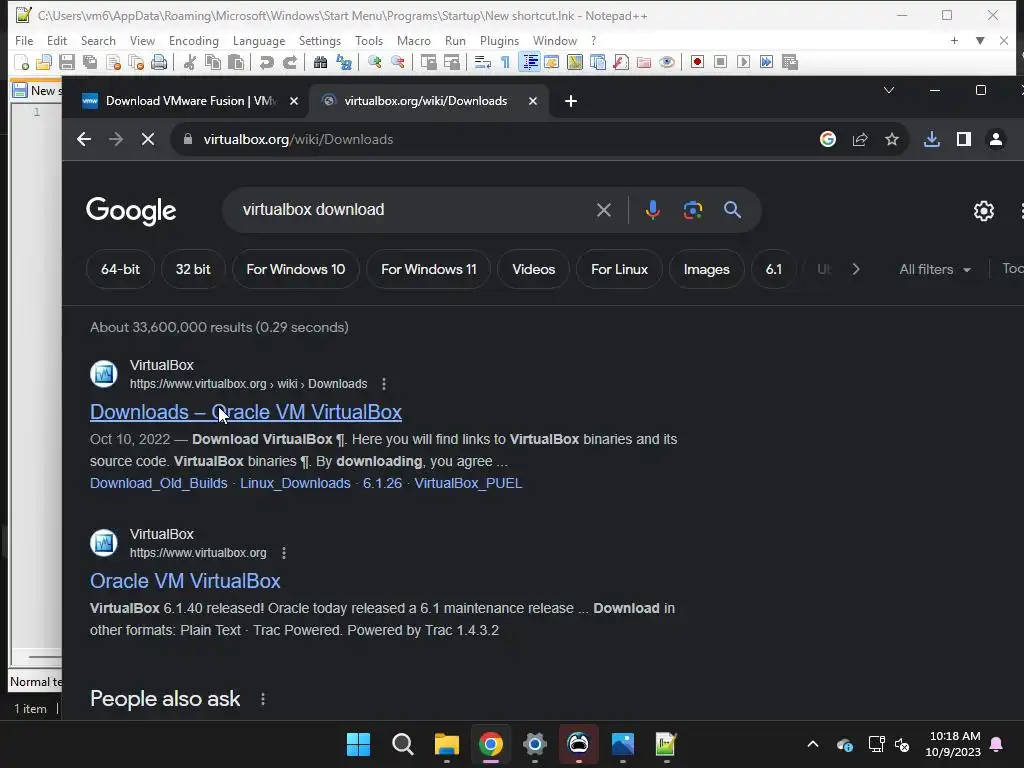Click the Open file icon in Notepad++
The image size is (1024, 768).
tap(44, 62)
